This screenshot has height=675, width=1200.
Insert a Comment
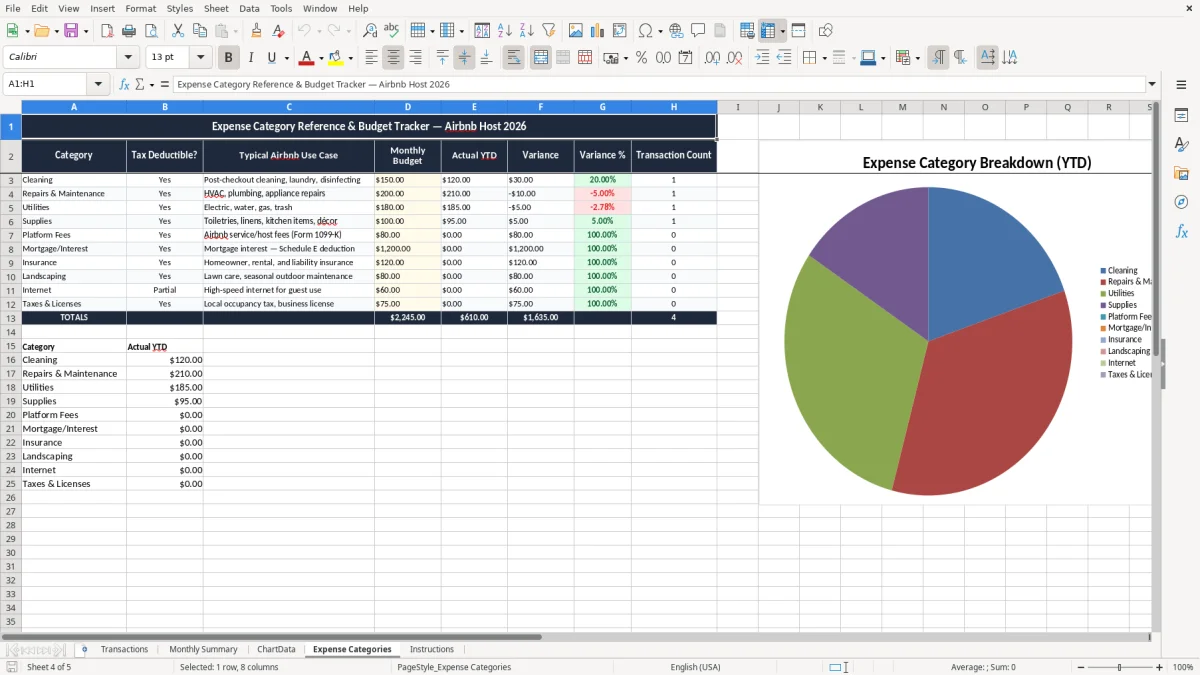[698, 31]
